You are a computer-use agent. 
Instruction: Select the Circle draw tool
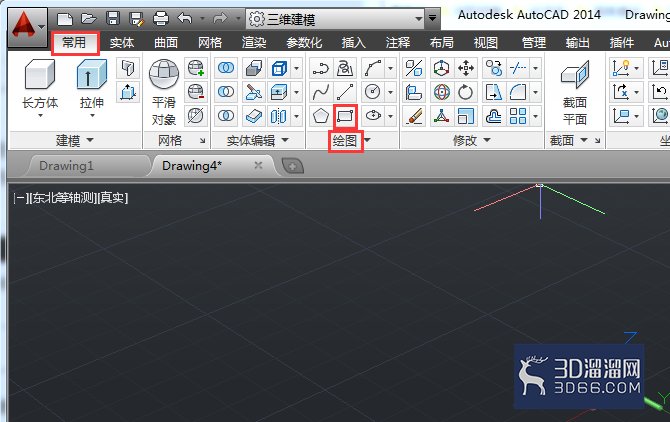(373, 91)
